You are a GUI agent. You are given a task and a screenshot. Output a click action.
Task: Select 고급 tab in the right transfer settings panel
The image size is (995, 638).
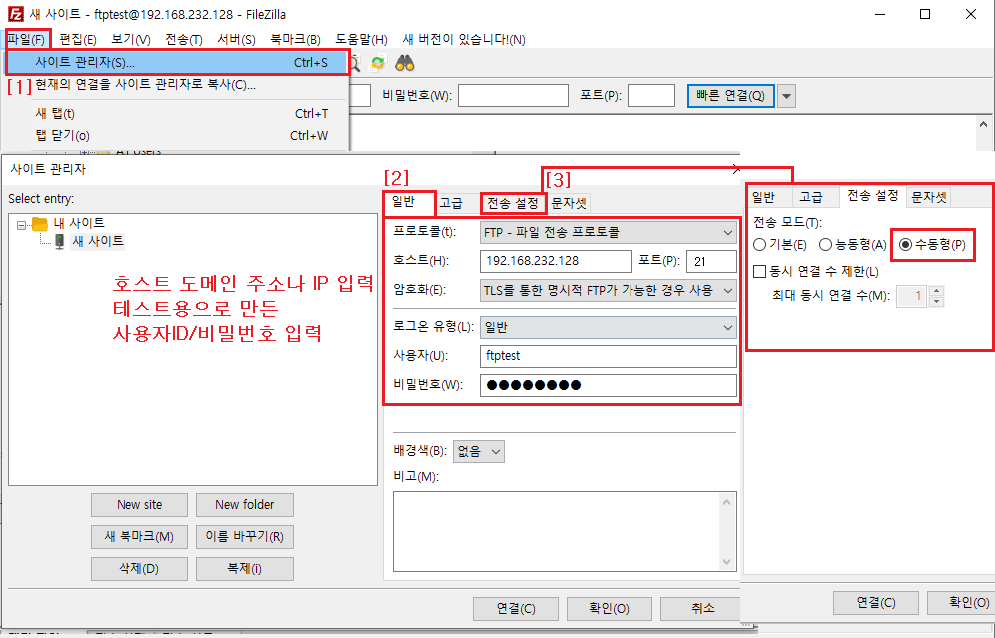click(811, 197)
